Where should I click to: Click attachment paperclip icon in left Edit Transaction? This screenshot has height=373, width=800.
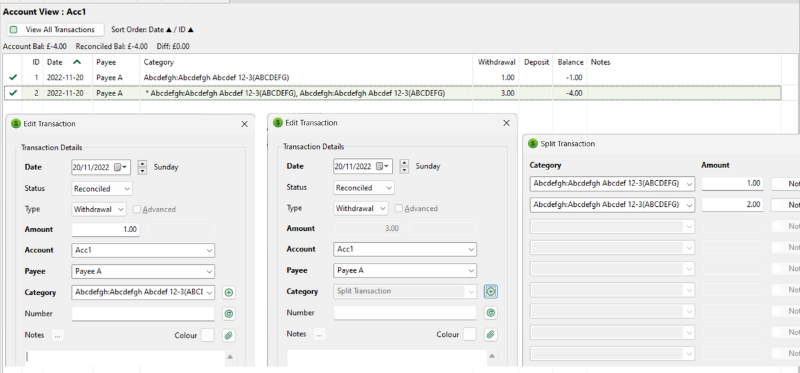[229, 335]
